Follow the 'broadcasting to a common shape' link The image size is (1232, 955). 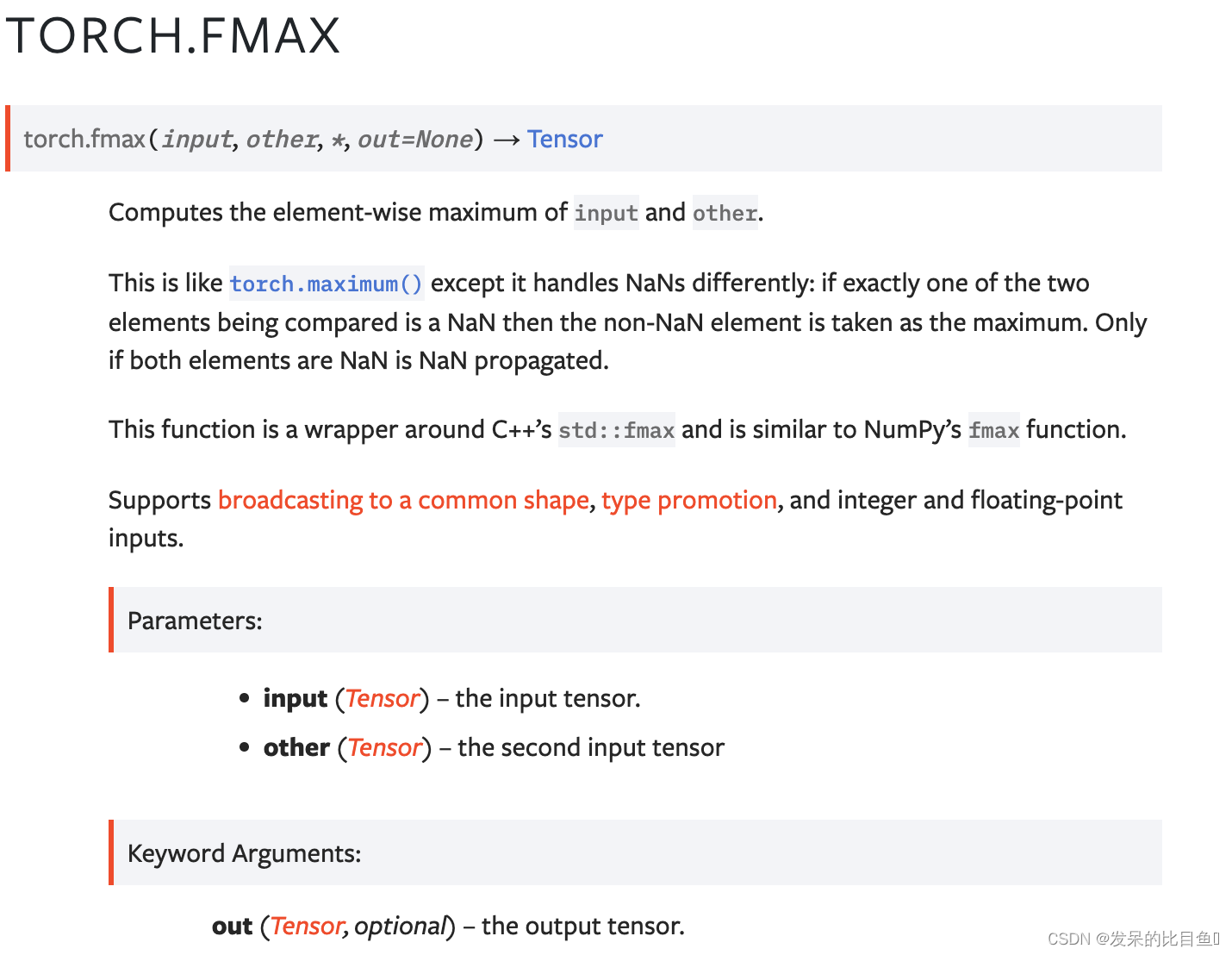403,500
